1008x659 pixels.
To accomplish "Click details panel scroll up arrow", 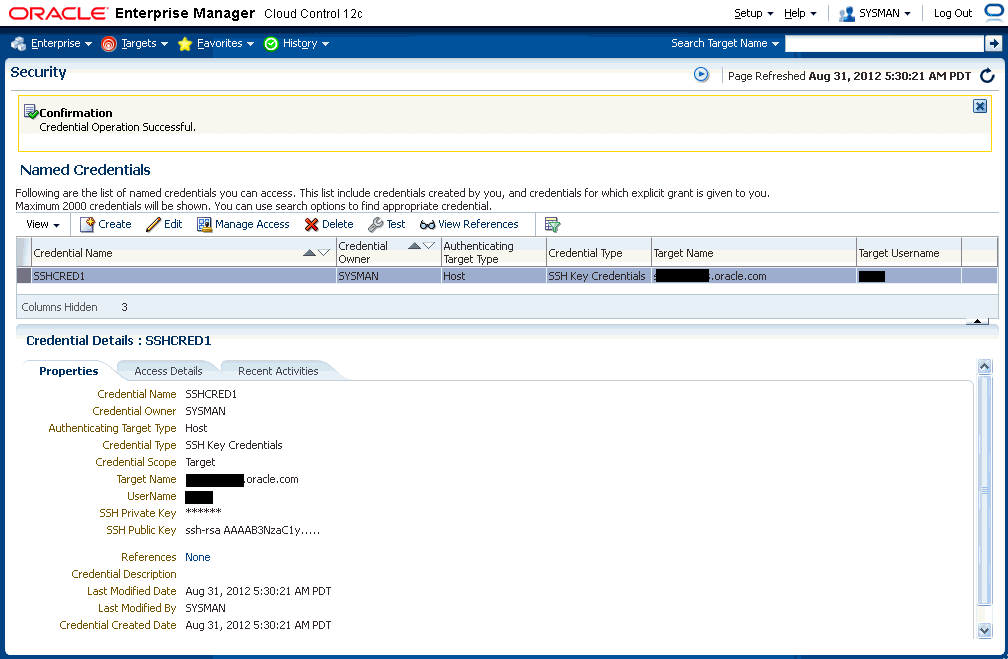I will (984, 366).
